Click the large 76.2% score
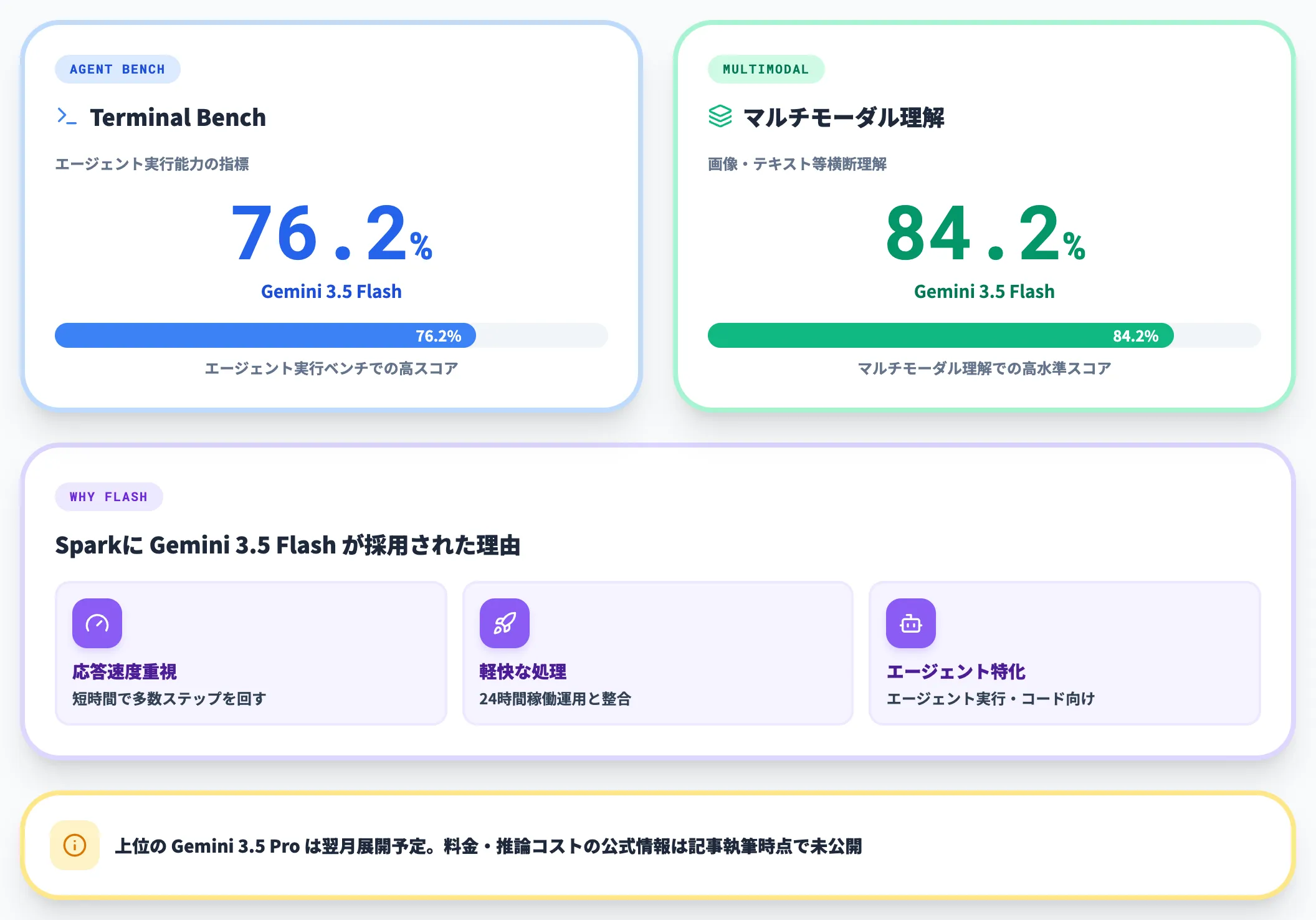 point(331,233)
